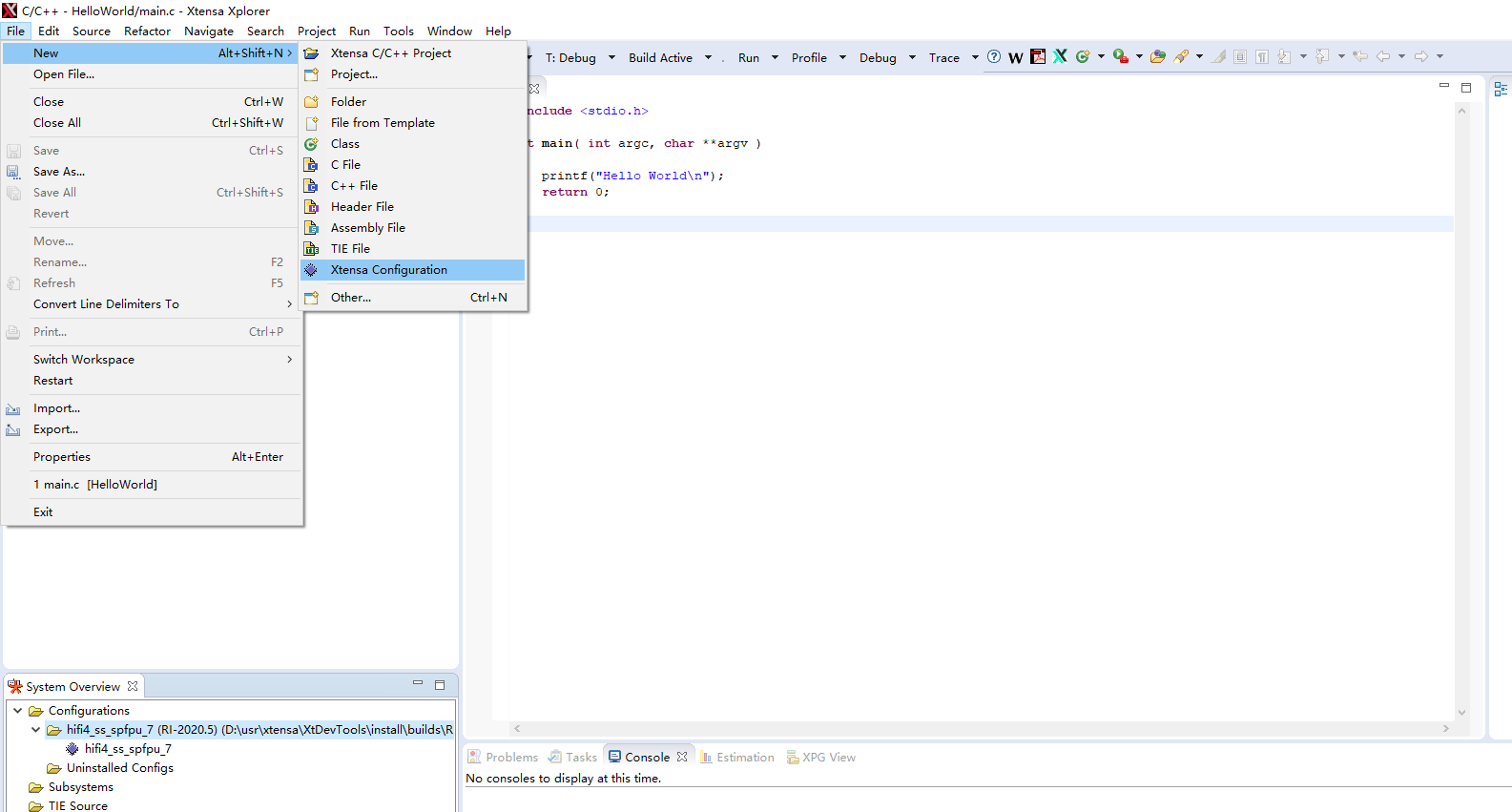The height and width of the screenshot is (812, 1512).
Task: Open the Debug toolbar dropdown arrow
Action: tap(912, 58)
